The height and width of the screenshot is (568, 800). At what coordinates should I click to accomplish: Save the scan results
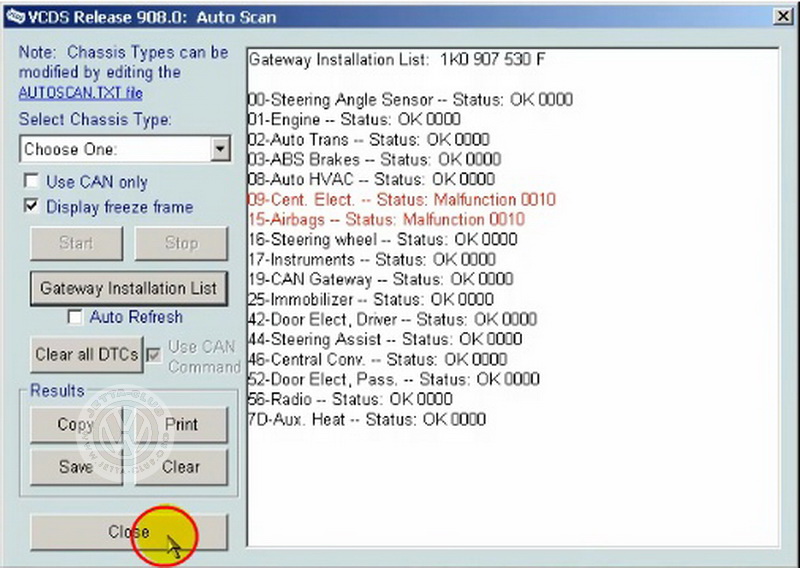77,466
